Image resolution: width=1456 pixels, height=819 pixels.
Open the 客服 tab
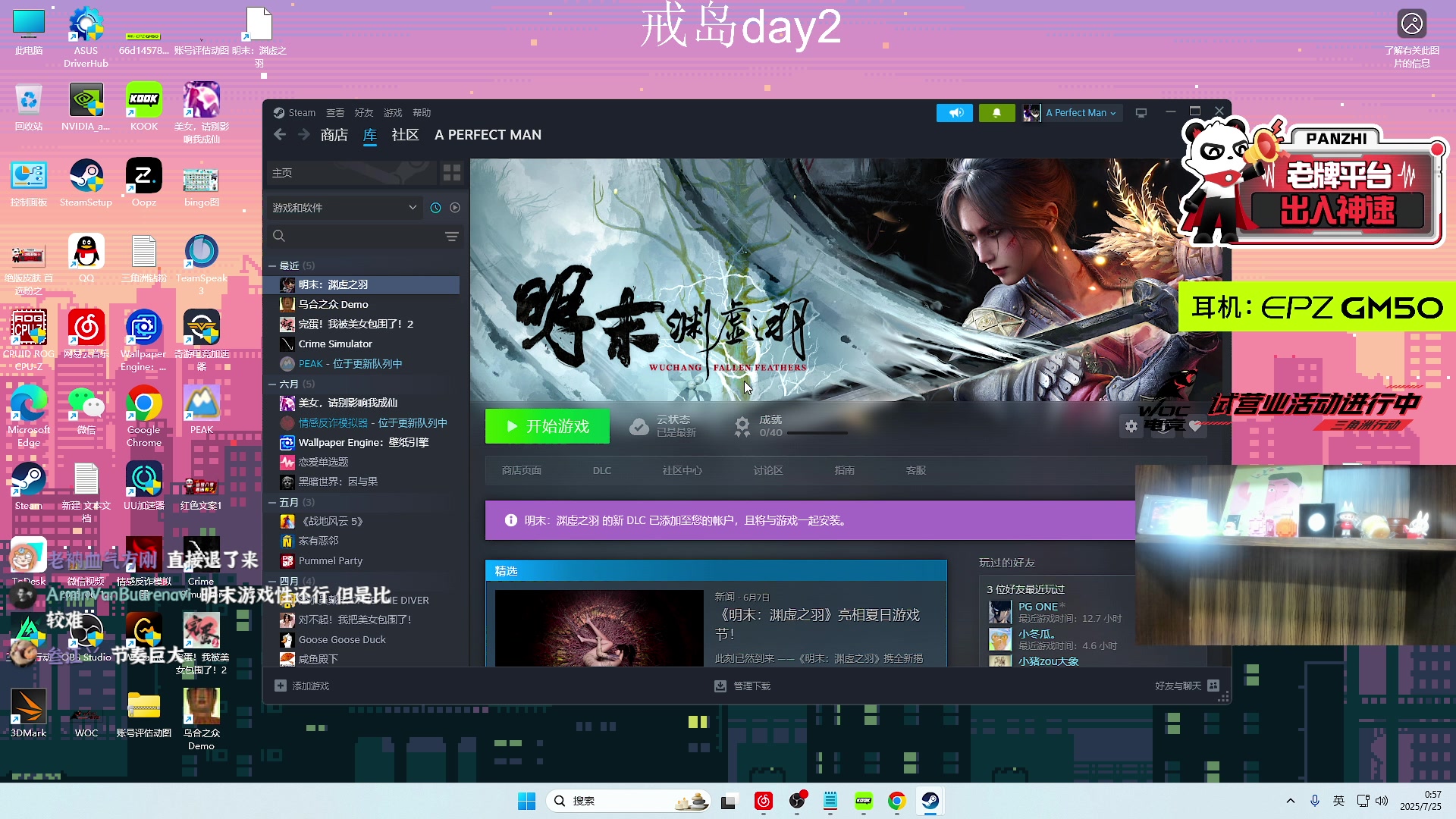tap(916, 470)
